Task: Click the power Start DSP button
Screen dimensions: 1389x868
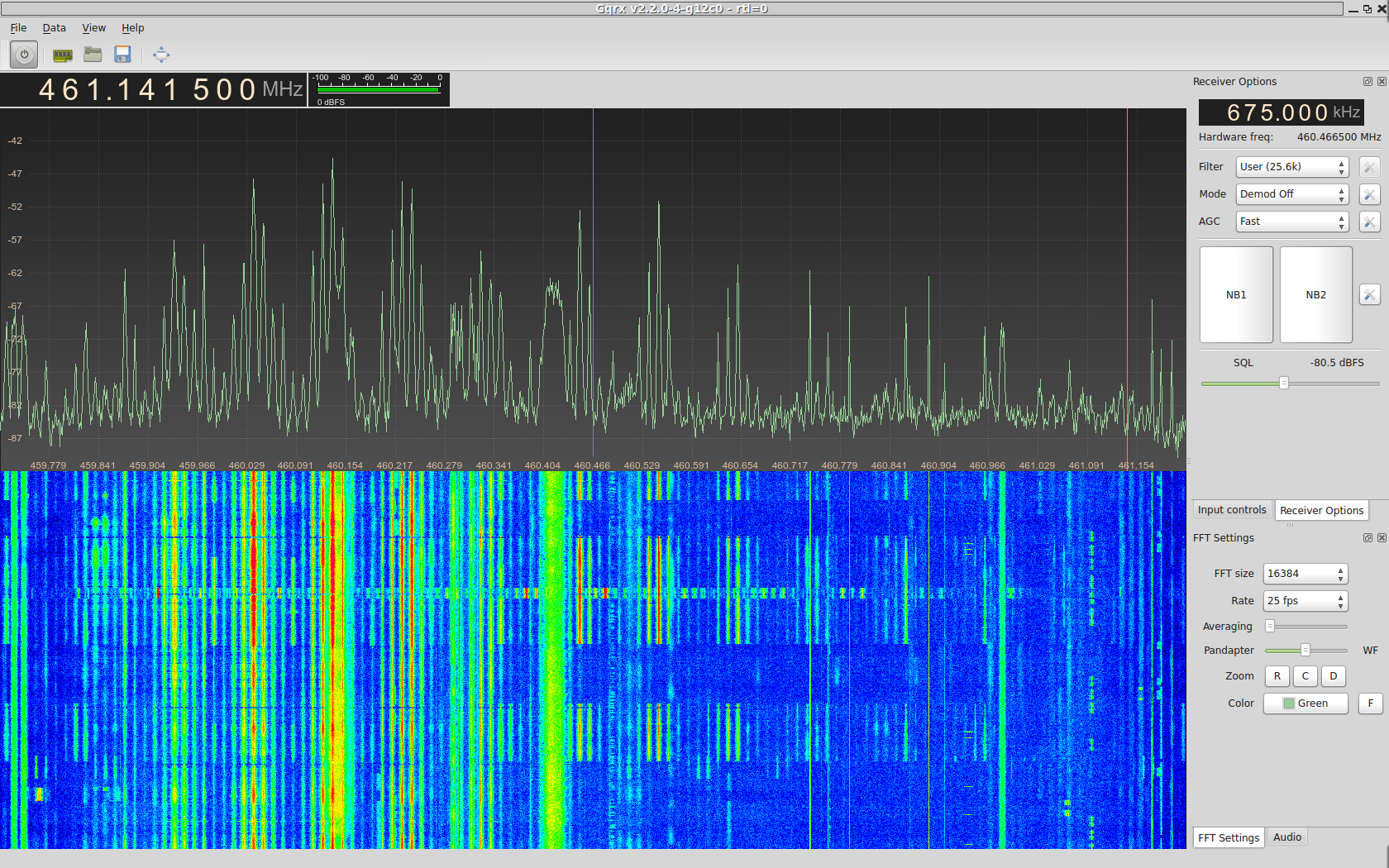Action: (x=24, y=55)
